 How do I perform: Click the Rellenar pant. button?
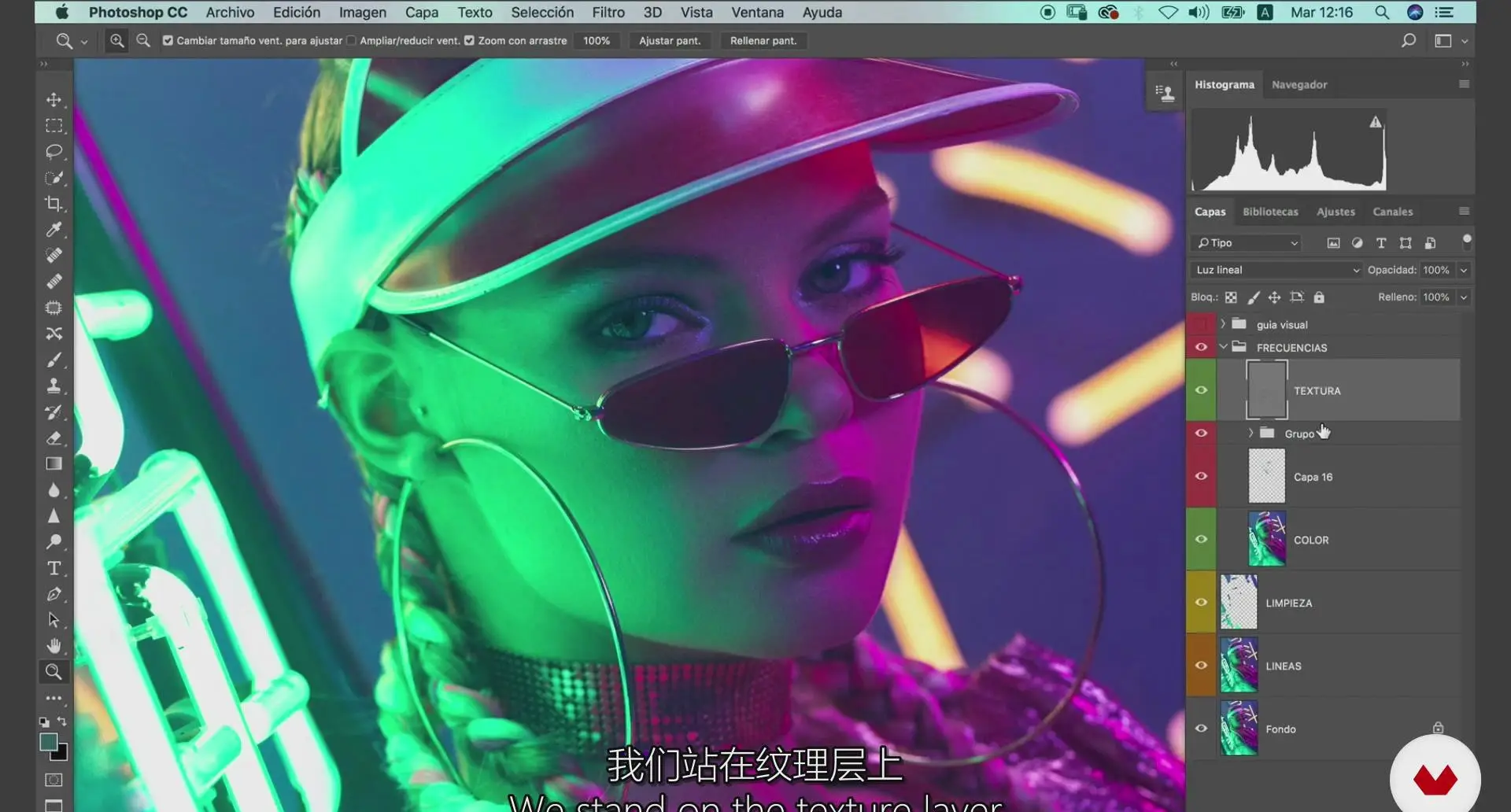coord(763,41)
